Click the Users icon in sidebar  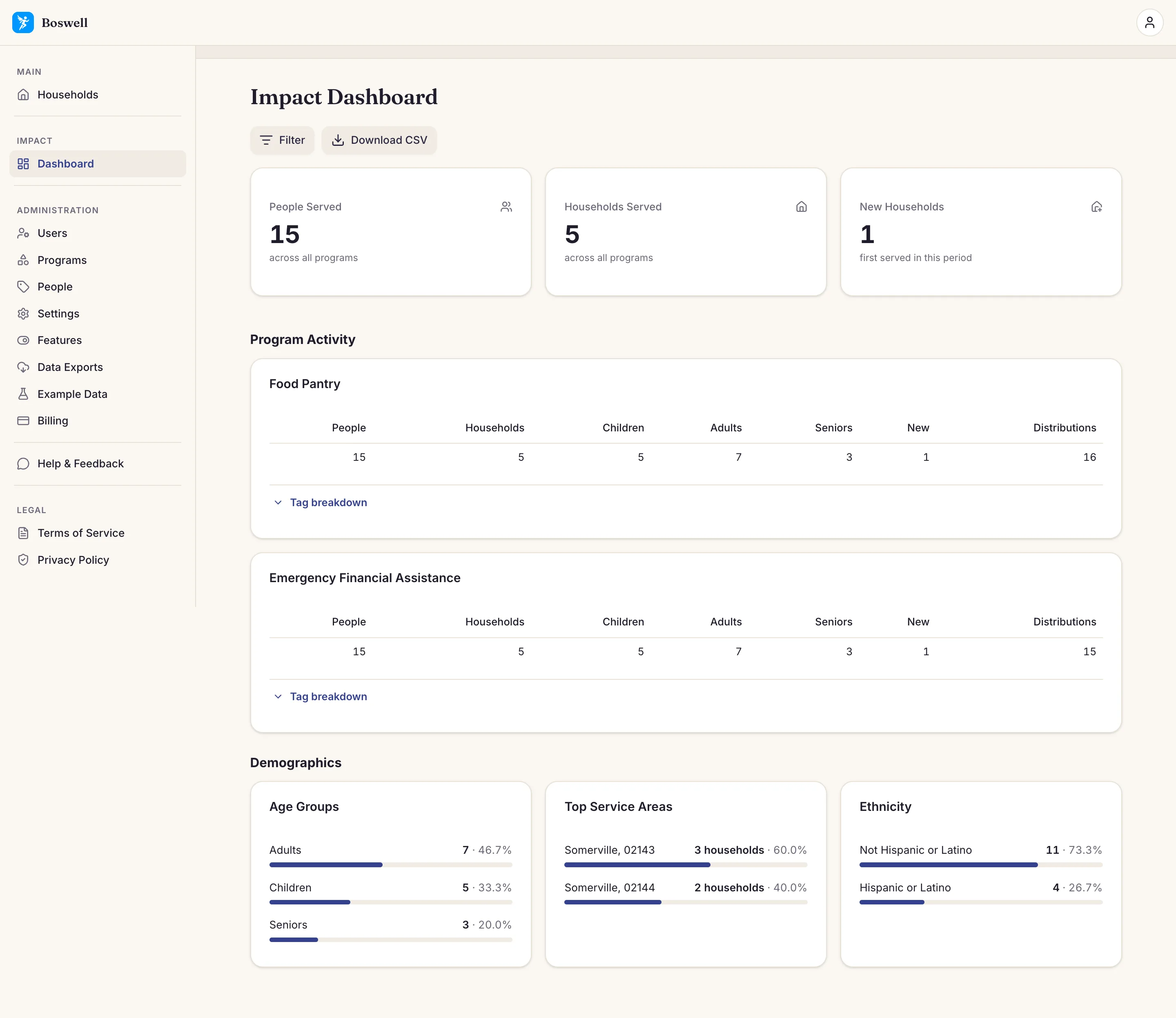(23, 233)
